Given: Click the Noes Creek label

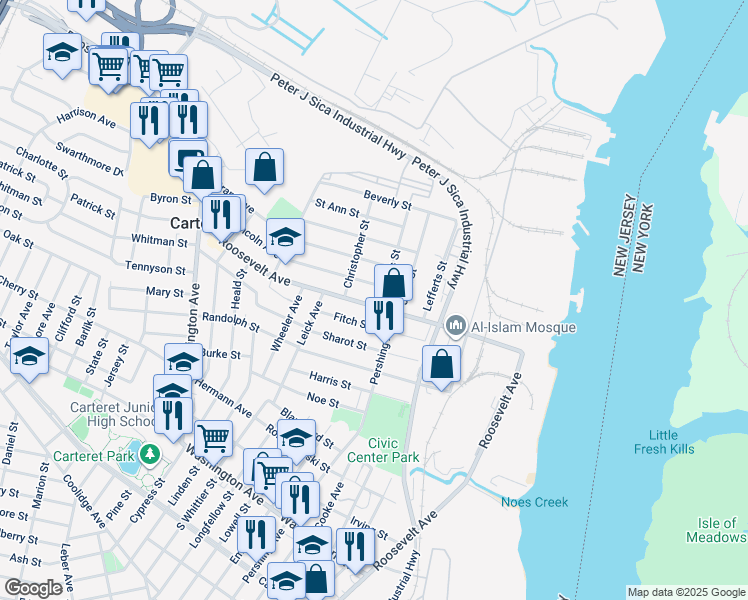Looking at the screenshot, I should [x=535, y=502].
